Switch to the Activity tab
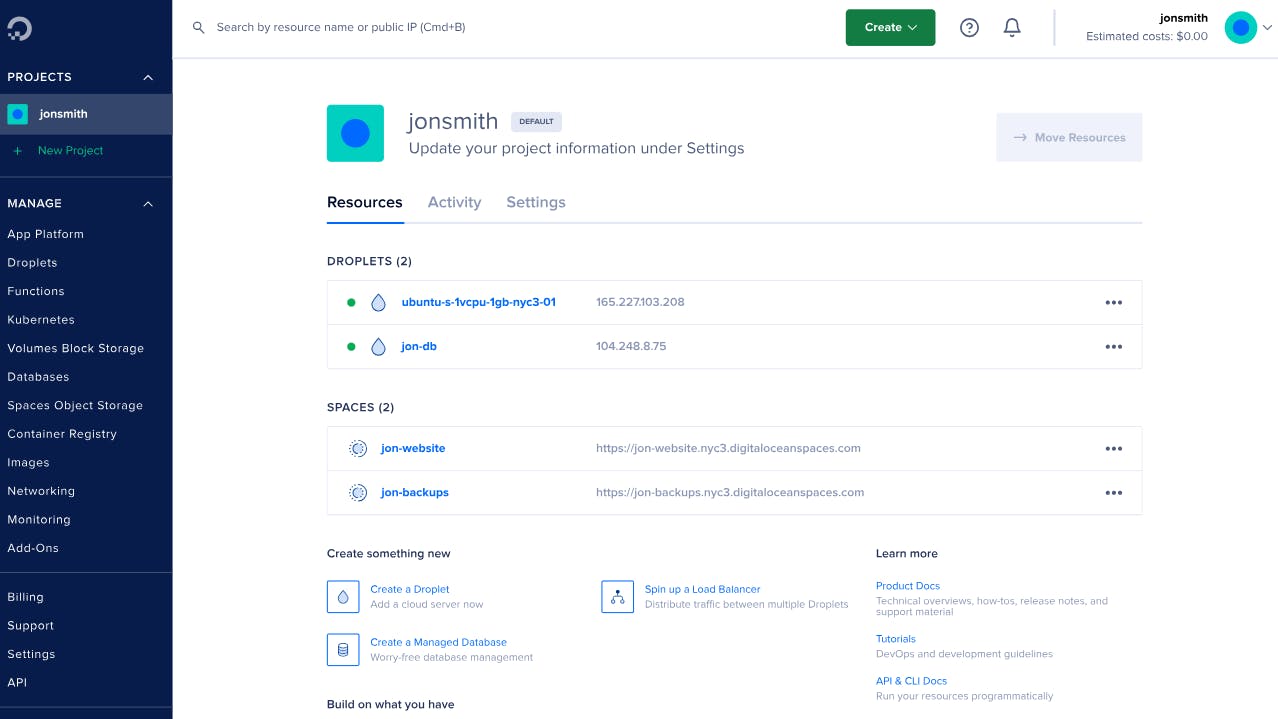This screenshot has height=719, width=1278. (454, 202)
